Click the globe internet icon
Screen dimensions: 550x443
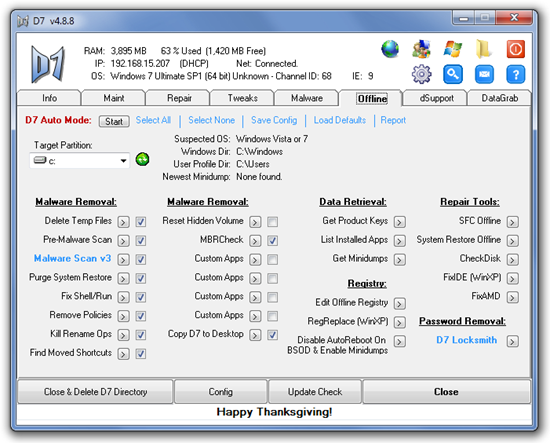[390, 49]
